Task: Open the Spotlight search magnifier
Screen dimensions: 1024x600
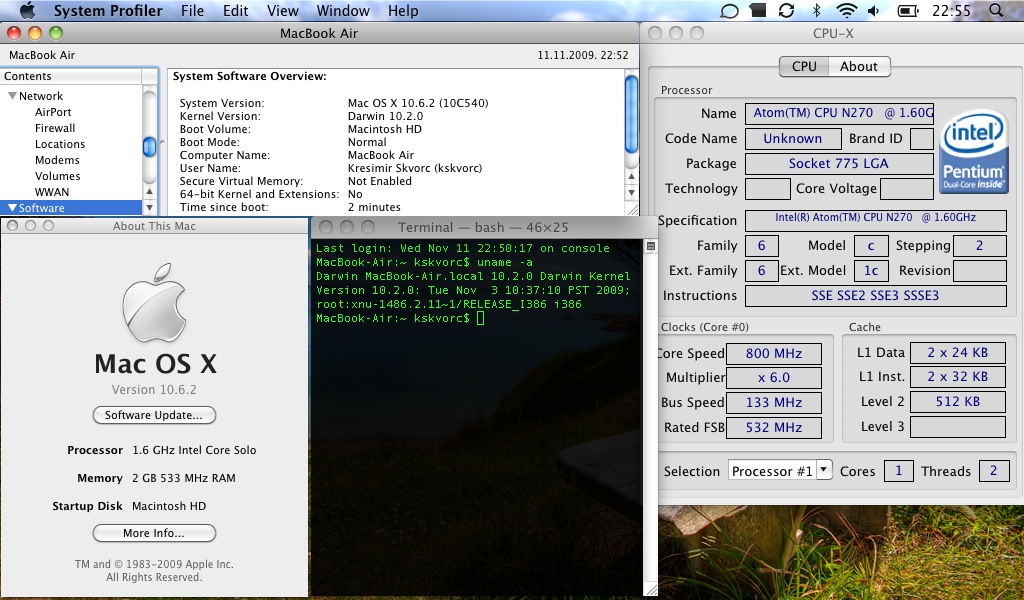Action: (996, 10)
